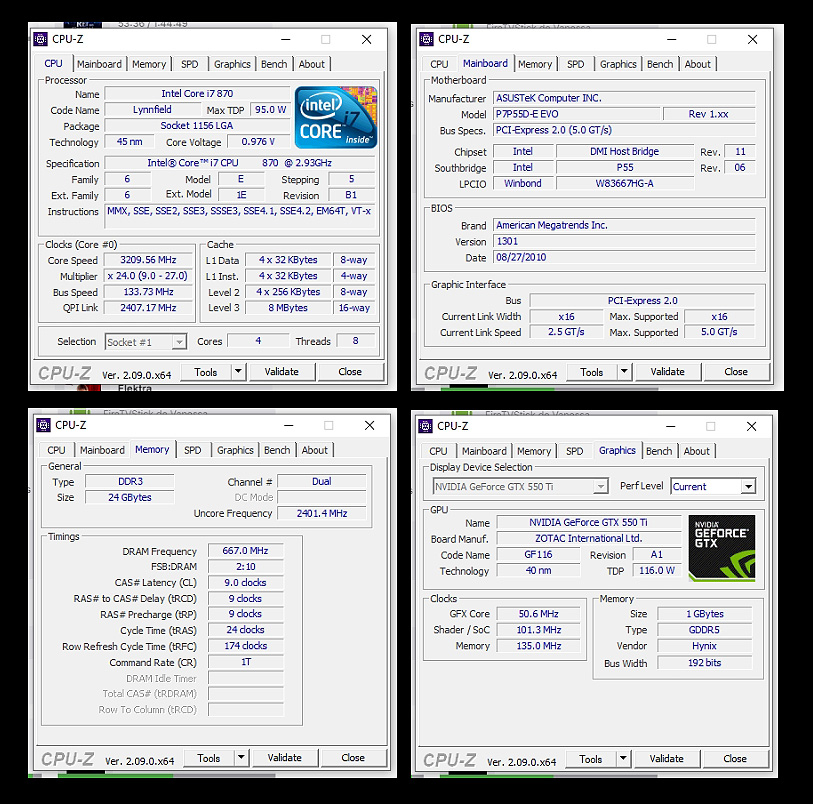This screenshot has height=804, width=813.
Task: Minimize the CPU tab CPU-Z window
Action: (x=286, y=39)
